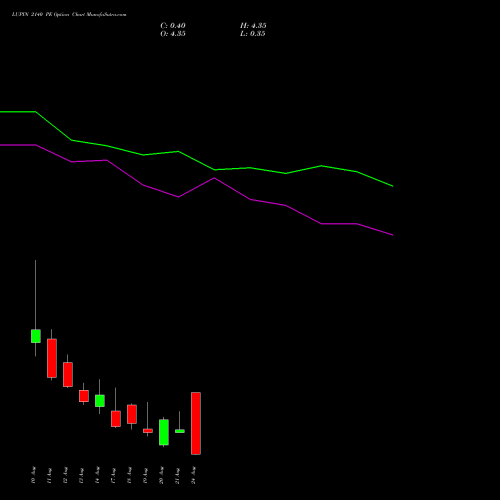Click the red candlestick for 17 Aug
The width and height of the screenshot is (500, 500).
coord(116,419)
